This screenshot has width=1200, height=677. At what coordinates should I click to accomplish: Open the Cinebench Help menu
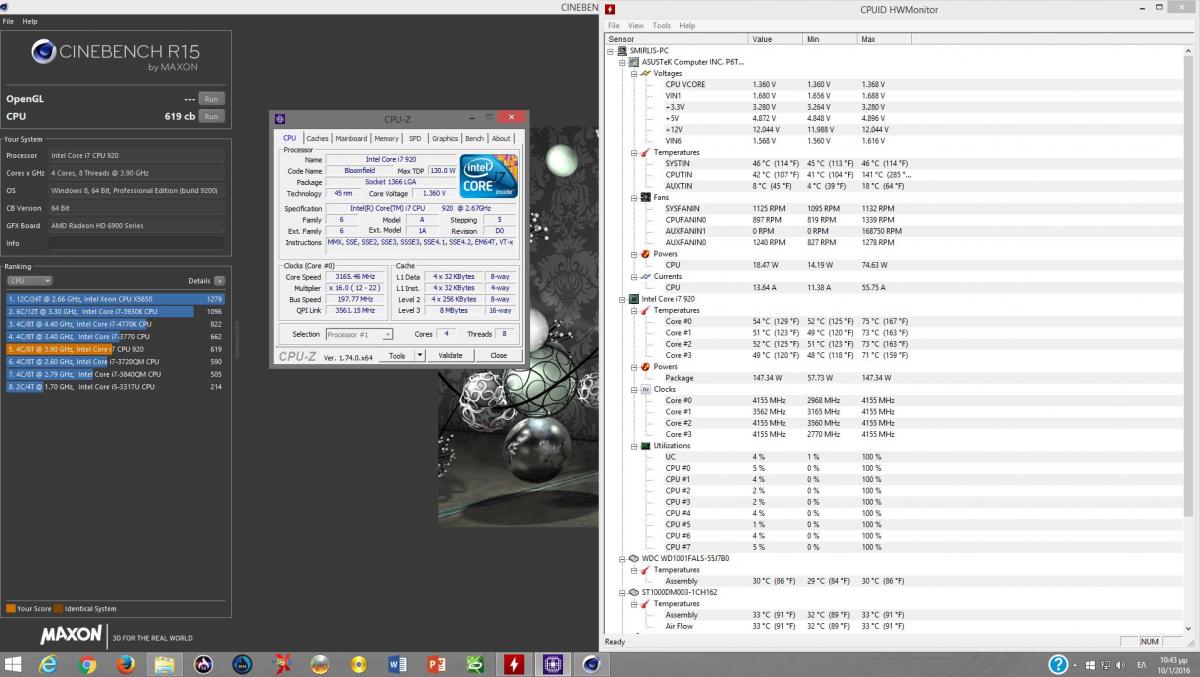click(30, 21)
